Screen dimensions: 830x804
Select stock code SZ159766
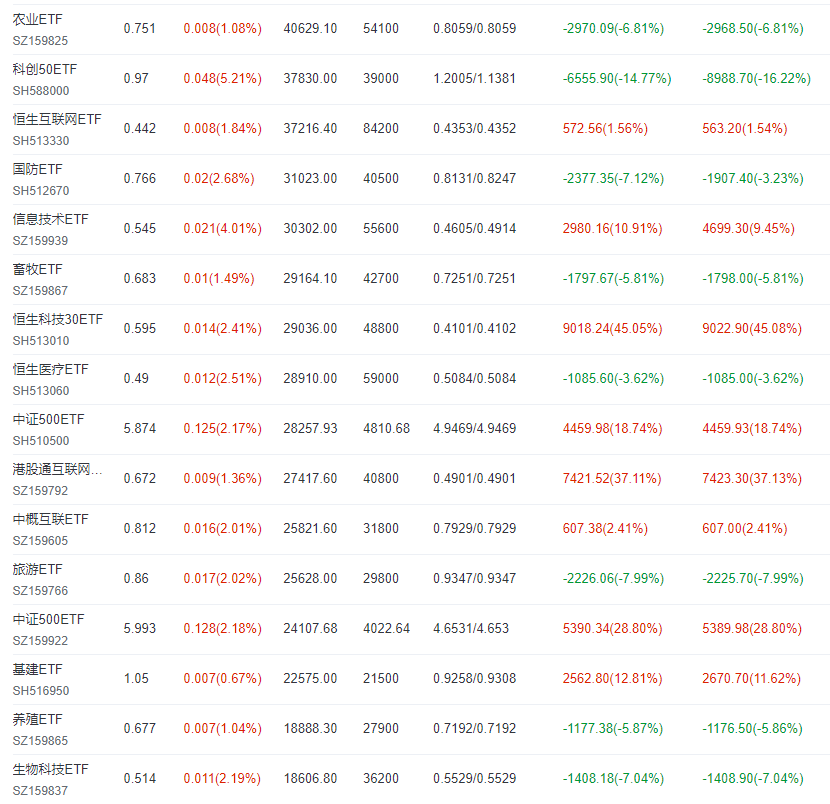41,591
